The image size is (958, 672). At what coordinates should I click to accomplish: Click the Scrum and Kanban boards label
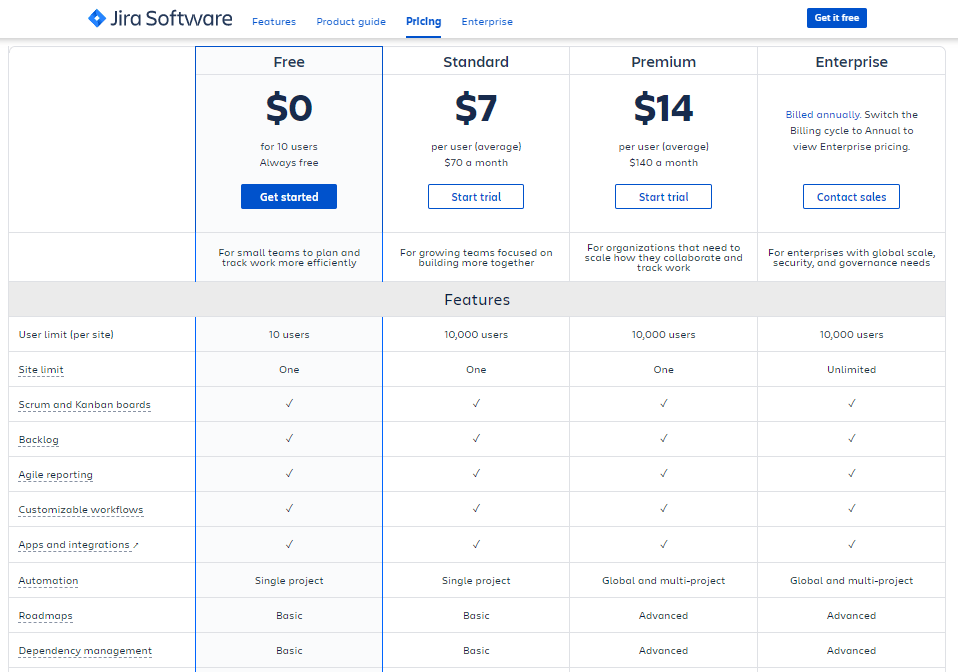tap(84, 404)
